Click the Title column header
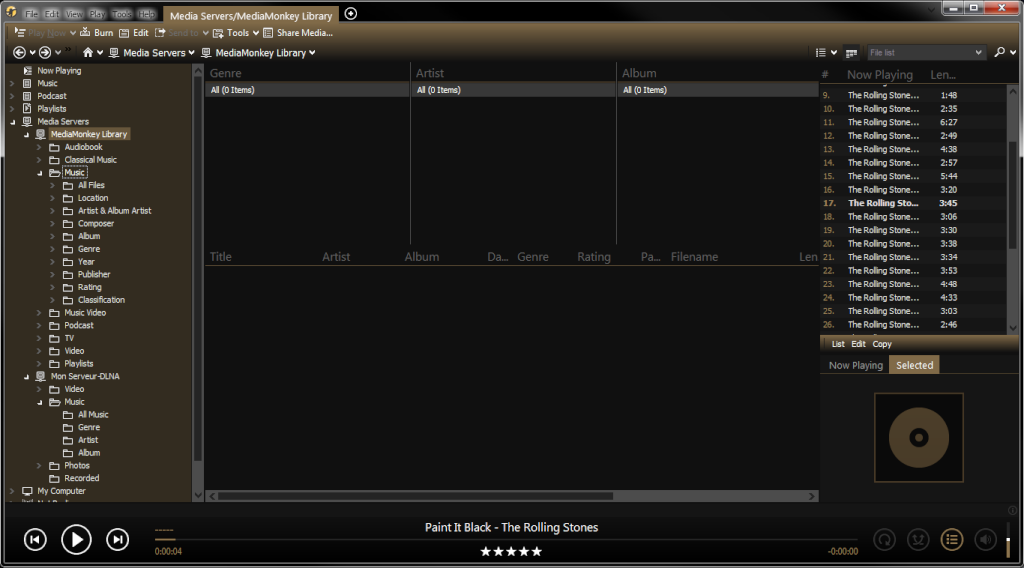This screenshot has height=568, width=1024. pyautogui.click(x=221, y=257)
